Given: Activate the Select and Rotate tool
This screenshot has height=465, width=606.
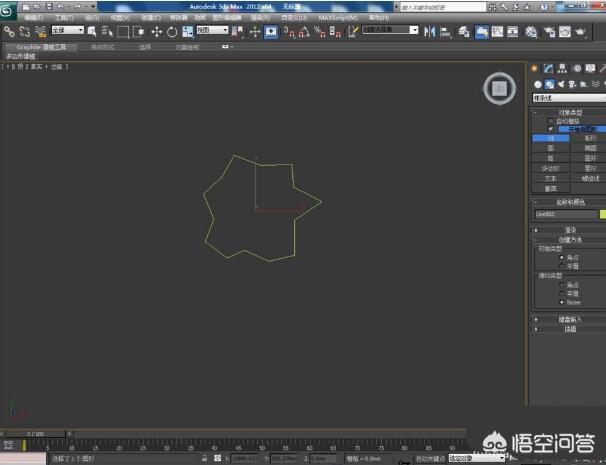Looking at the screenshot, I should (x=172, y=32).
